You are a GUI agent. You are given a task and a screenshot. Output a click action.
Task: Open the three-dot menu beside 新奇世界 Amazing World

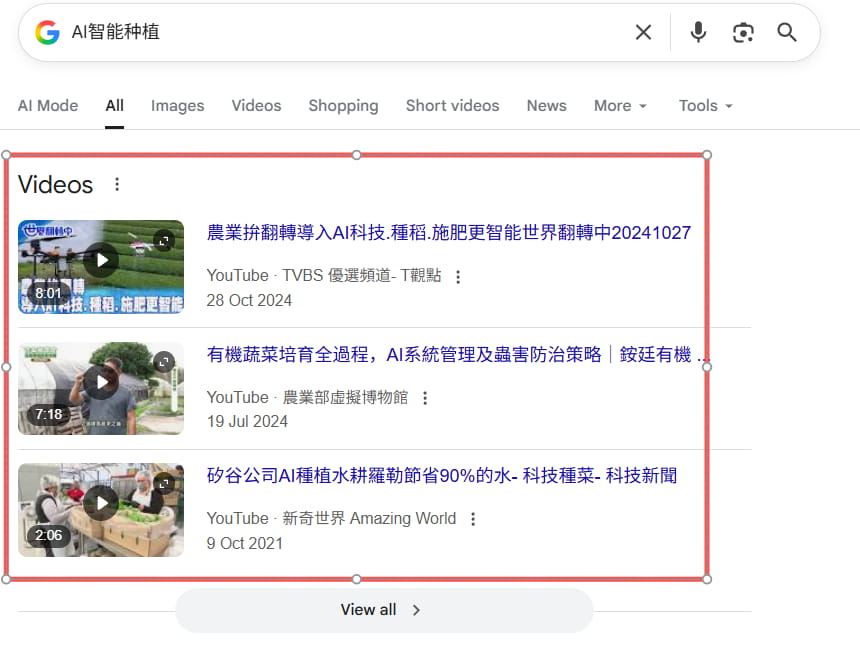point(472,519)
